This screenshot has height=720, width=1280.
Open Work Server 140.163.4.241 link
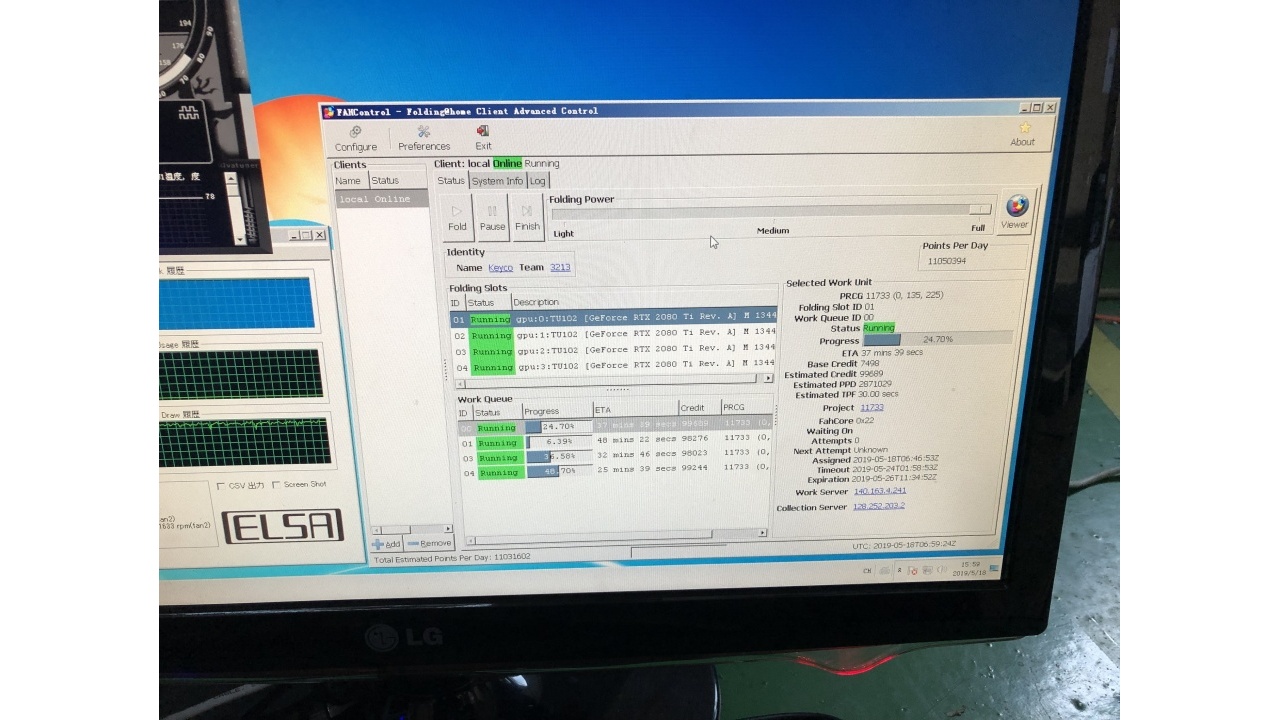pos(880,491)
